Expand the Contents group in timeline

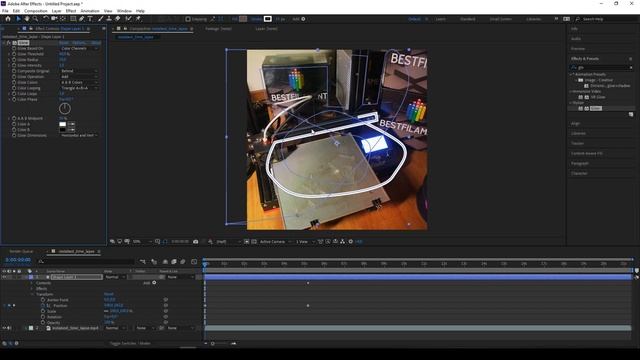pos(32,283)
